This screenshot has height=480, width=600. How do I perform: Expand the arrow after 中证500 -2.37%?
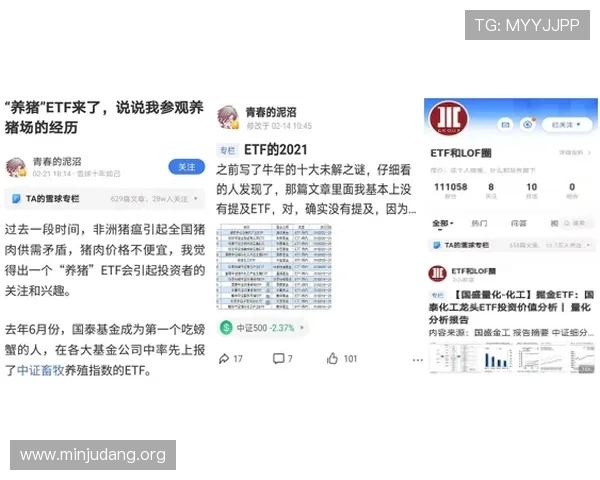302,328
